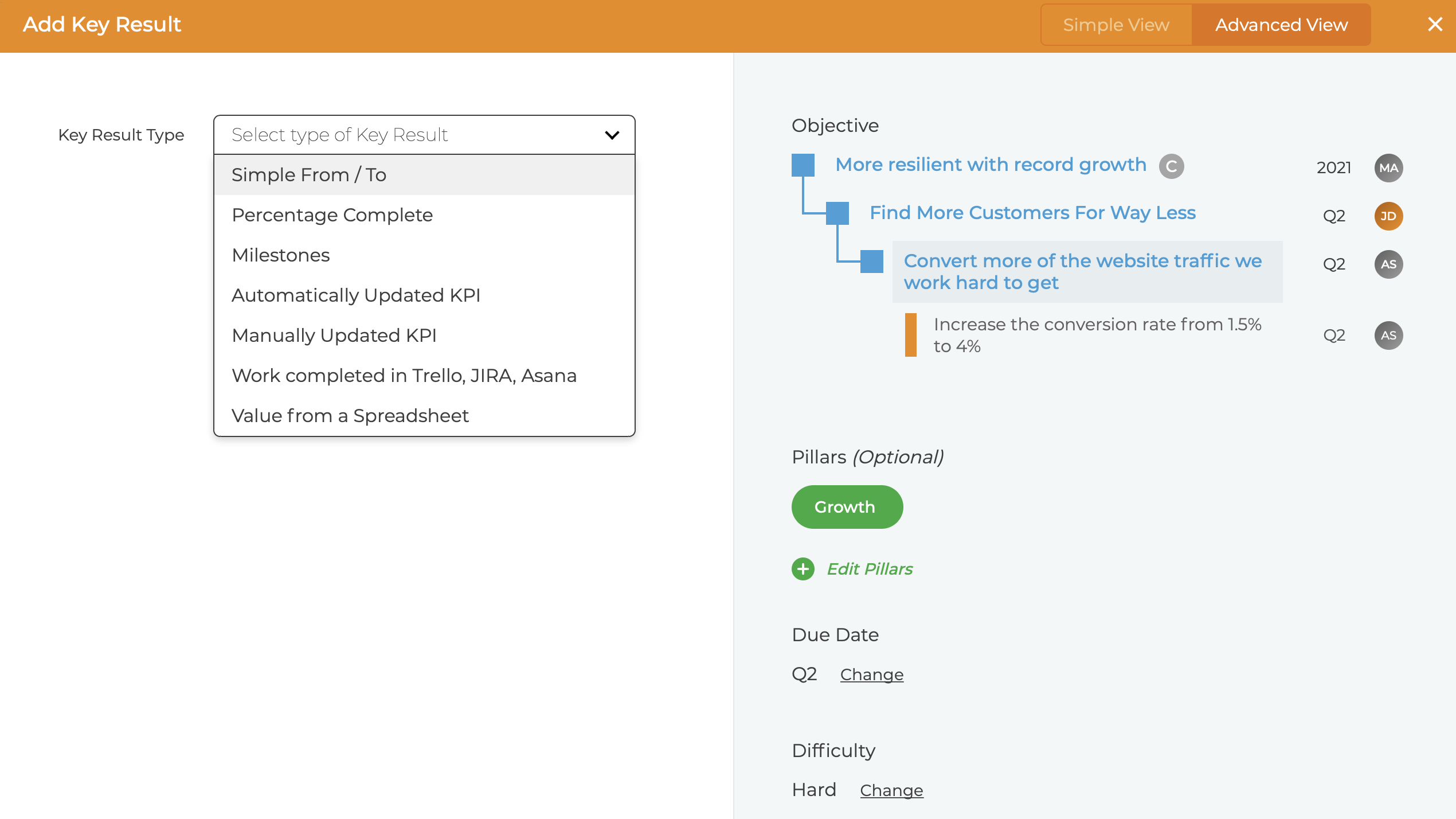Viewport: 1456px width, 819px height.
Task: Select Work completed in Trello, JIRA, Asana
Action: pos(424,376)
